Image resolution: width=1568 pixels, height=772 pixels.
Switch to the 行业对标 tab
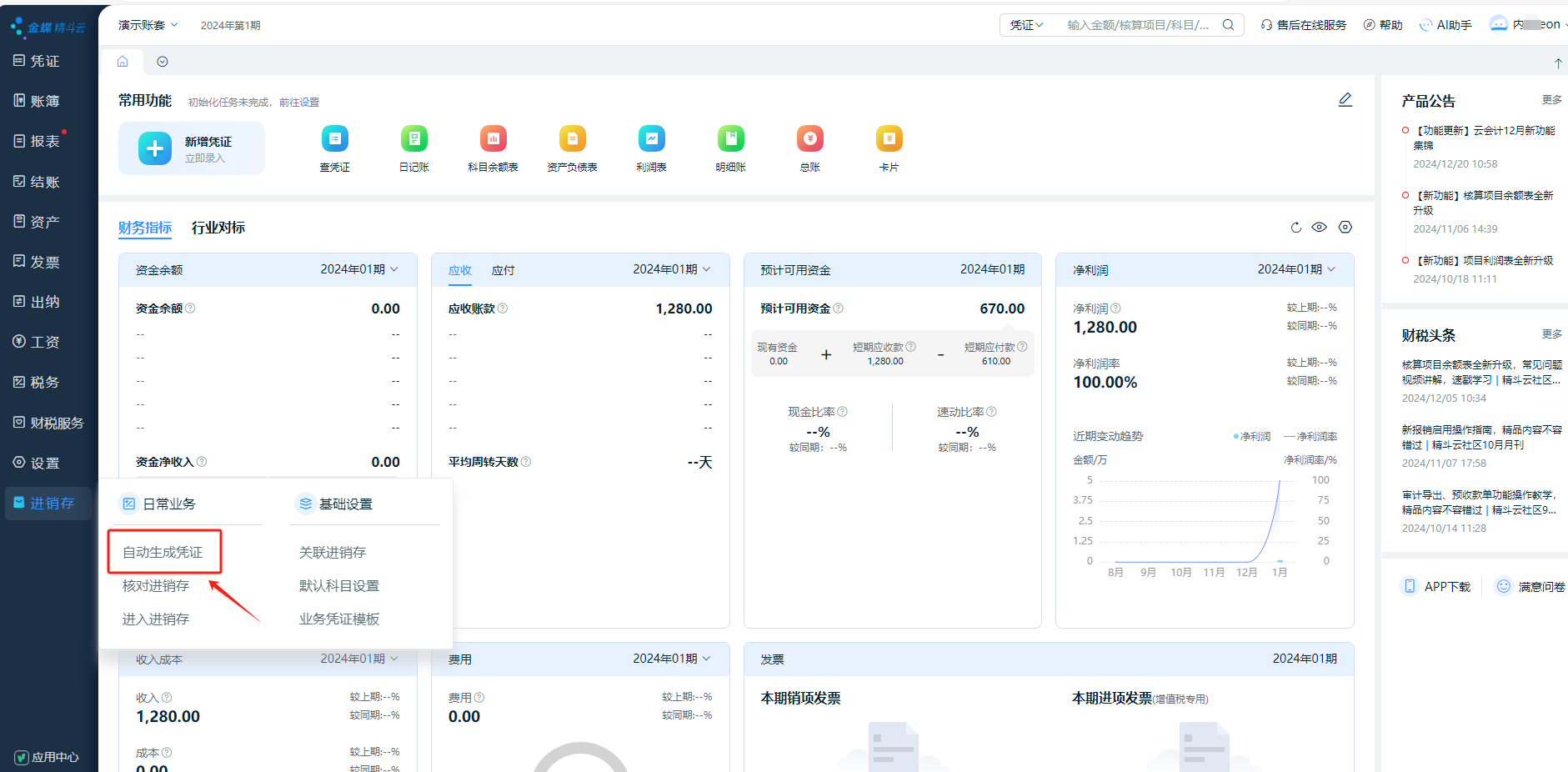point(218,228)
